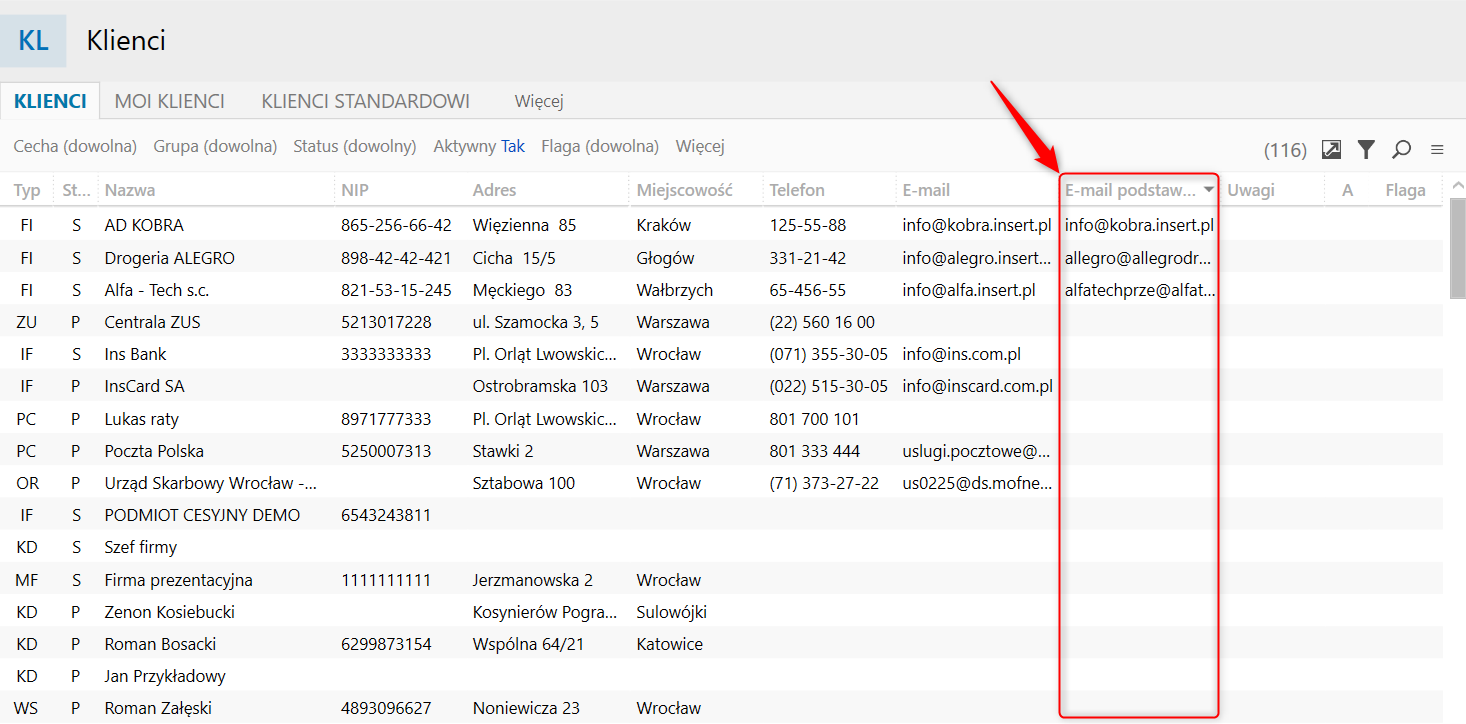Grab the vertical scrollbar thumb
This screenshot has height=724, width=1466.
(x=1458, y=248)
